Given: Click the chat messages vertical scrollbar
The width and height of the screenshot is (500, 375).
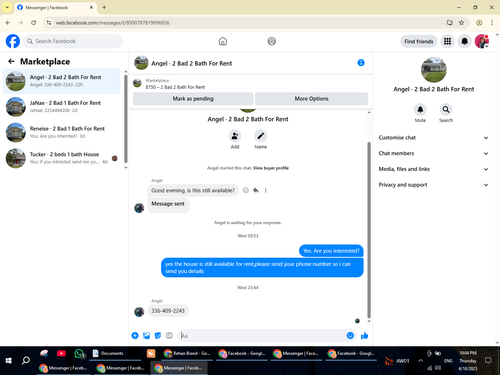Looking at the screenshot, I should (369, 230).
